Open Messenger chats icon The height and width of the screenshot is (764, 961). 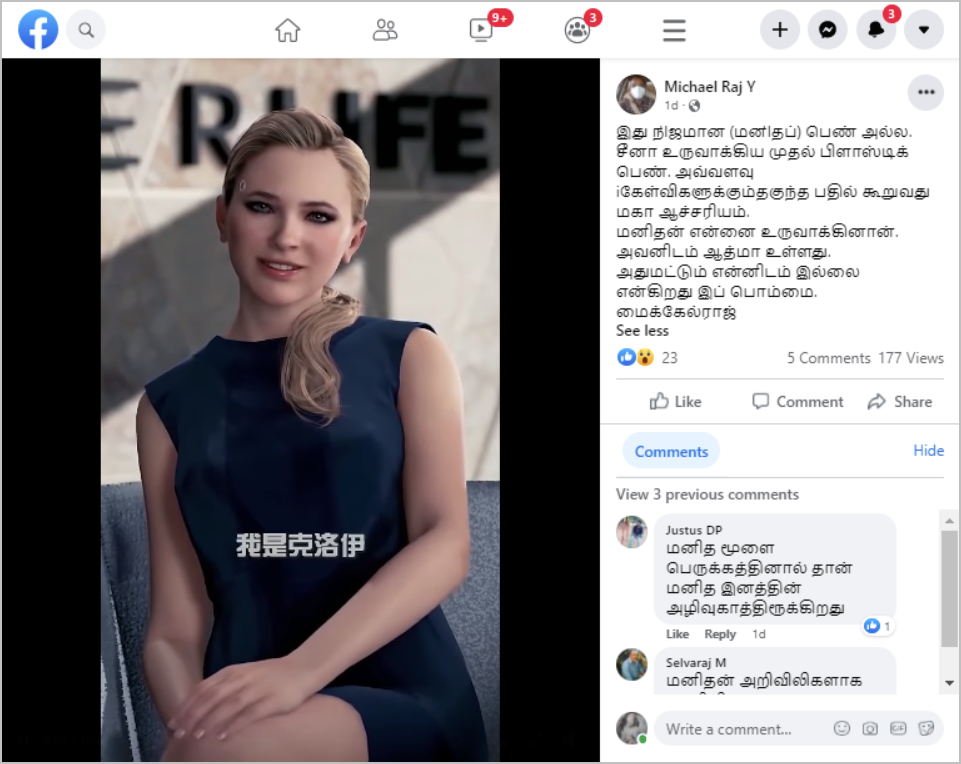827,29
